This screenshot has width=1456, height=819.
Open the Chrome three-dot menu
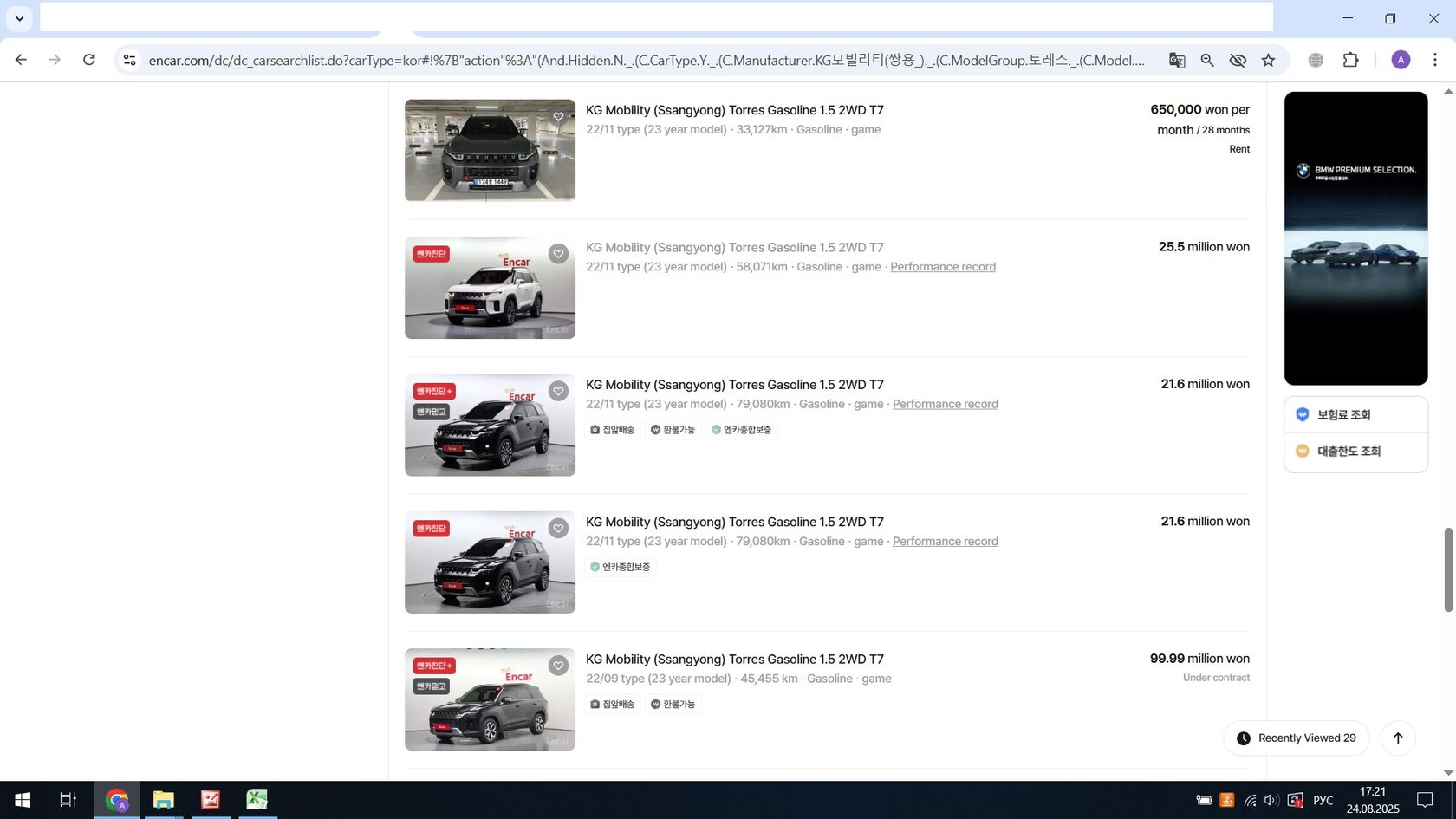pos(1435,60)
